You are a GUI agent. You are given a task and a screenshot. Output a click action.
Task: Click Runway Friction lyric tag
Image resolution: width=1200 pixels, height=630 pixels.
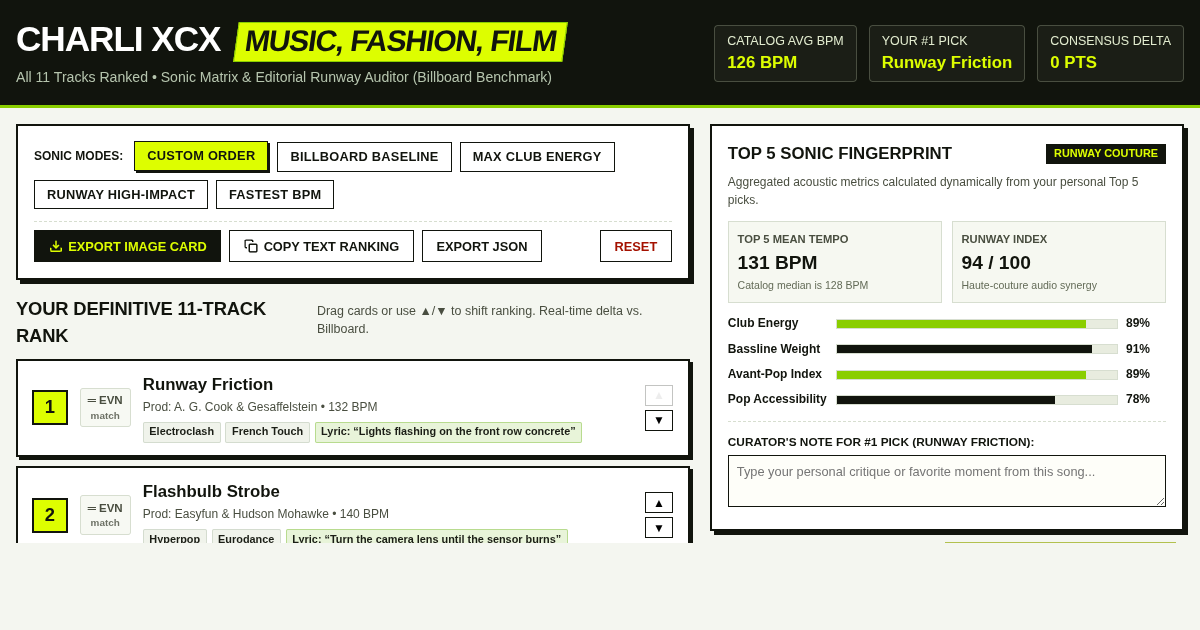coord(448,432)
